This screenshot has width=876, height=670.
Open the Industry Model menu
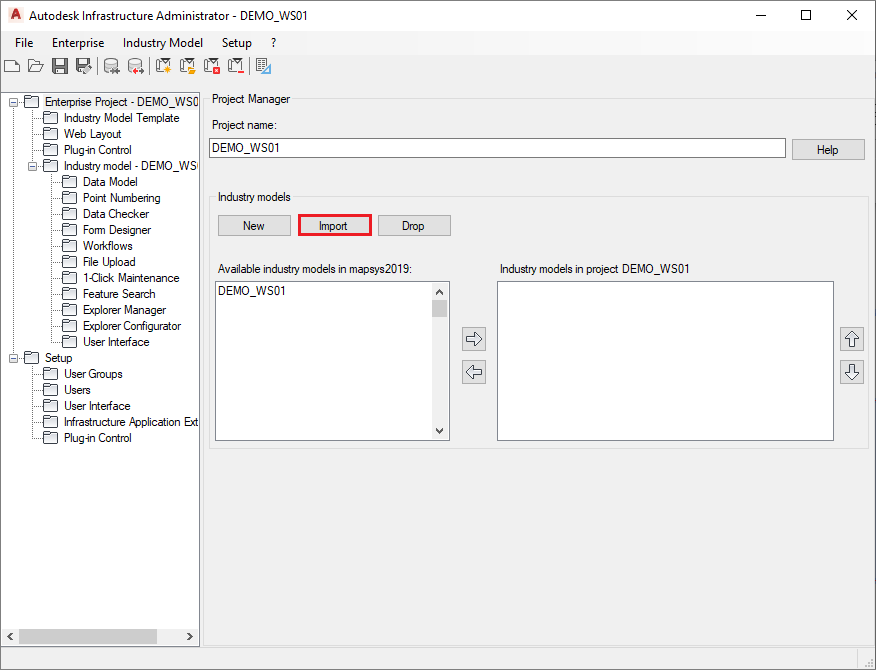(163, 43)
